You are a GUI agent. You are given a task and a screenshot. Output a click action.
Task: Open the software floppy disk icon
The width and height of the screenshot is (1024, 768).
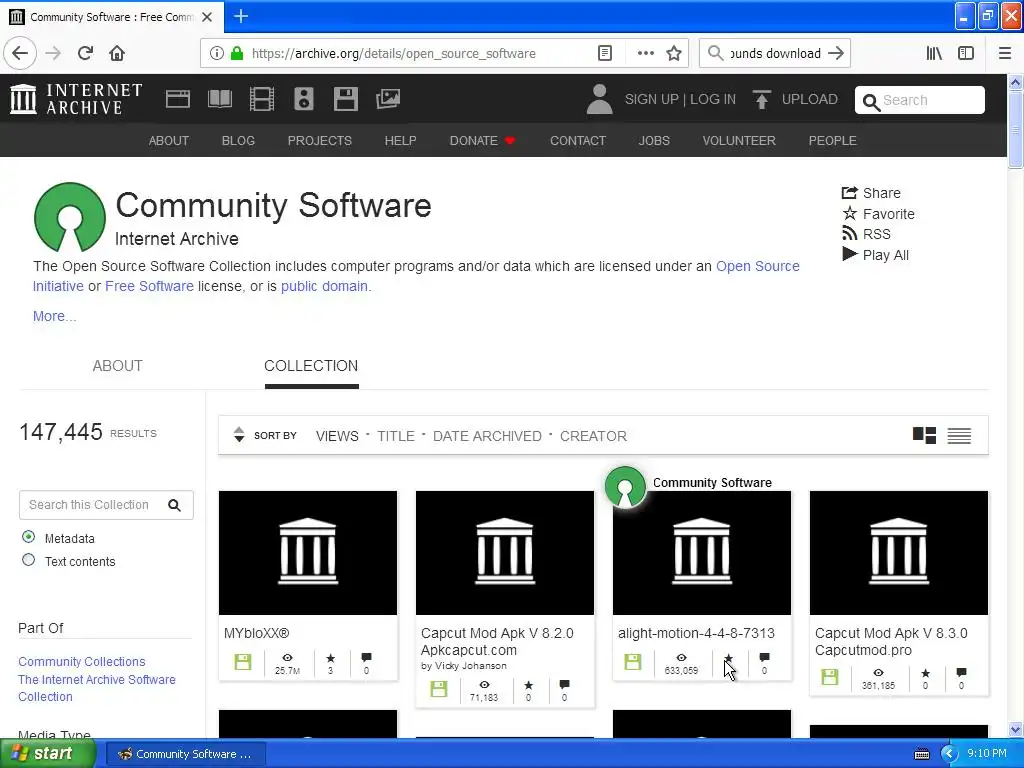tap(345, 99)
